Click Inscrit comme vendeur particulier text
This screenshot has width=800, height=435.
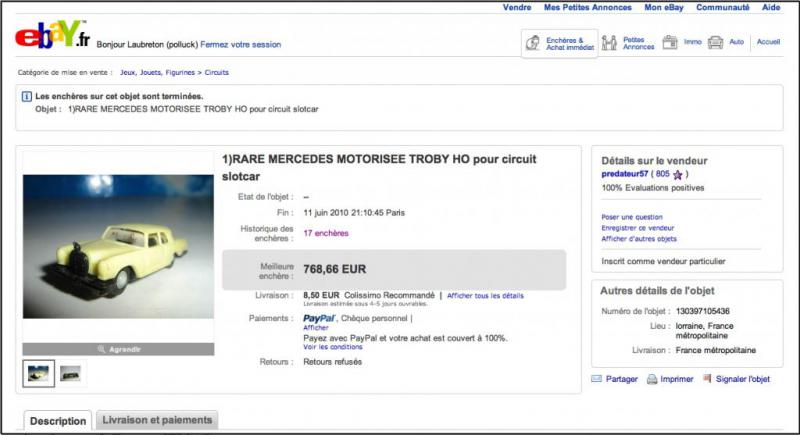pos(663,261)
